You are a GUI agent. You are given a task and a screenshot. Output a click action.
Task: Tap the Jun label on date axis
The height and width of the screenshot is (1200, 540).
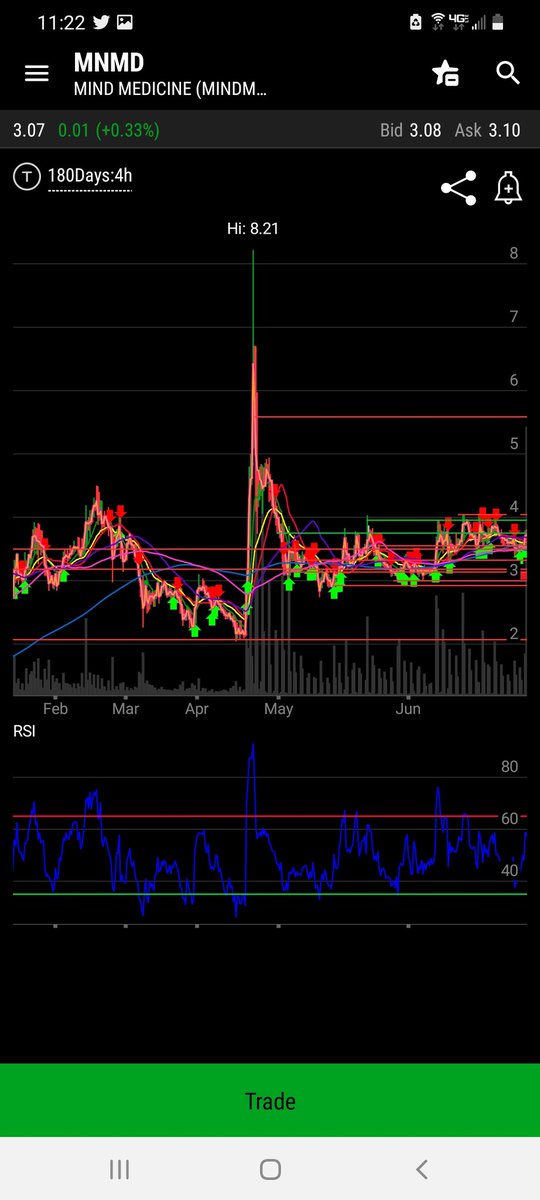[x=408, y=709]
